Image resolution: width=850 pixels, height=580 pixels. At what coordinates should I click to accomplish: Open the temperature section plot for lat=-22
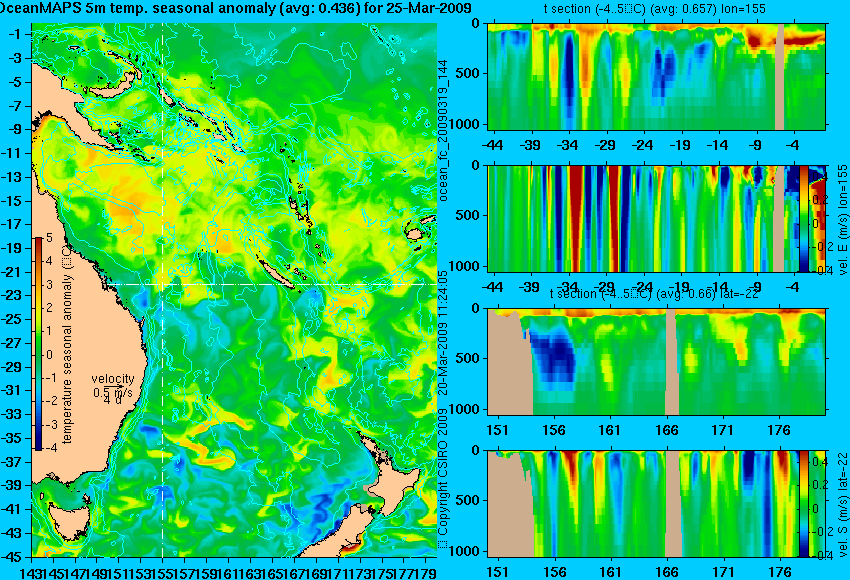point(656,362)
